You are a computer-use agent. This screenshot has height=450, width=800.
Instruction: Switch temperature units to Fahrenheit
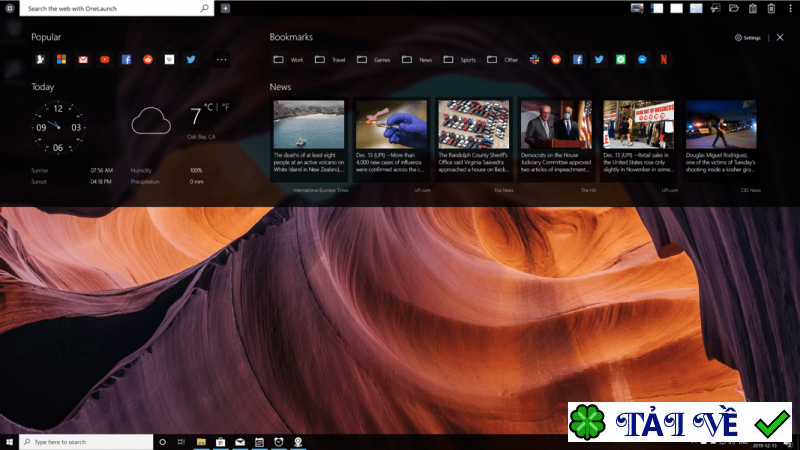(x=226, y=107)
